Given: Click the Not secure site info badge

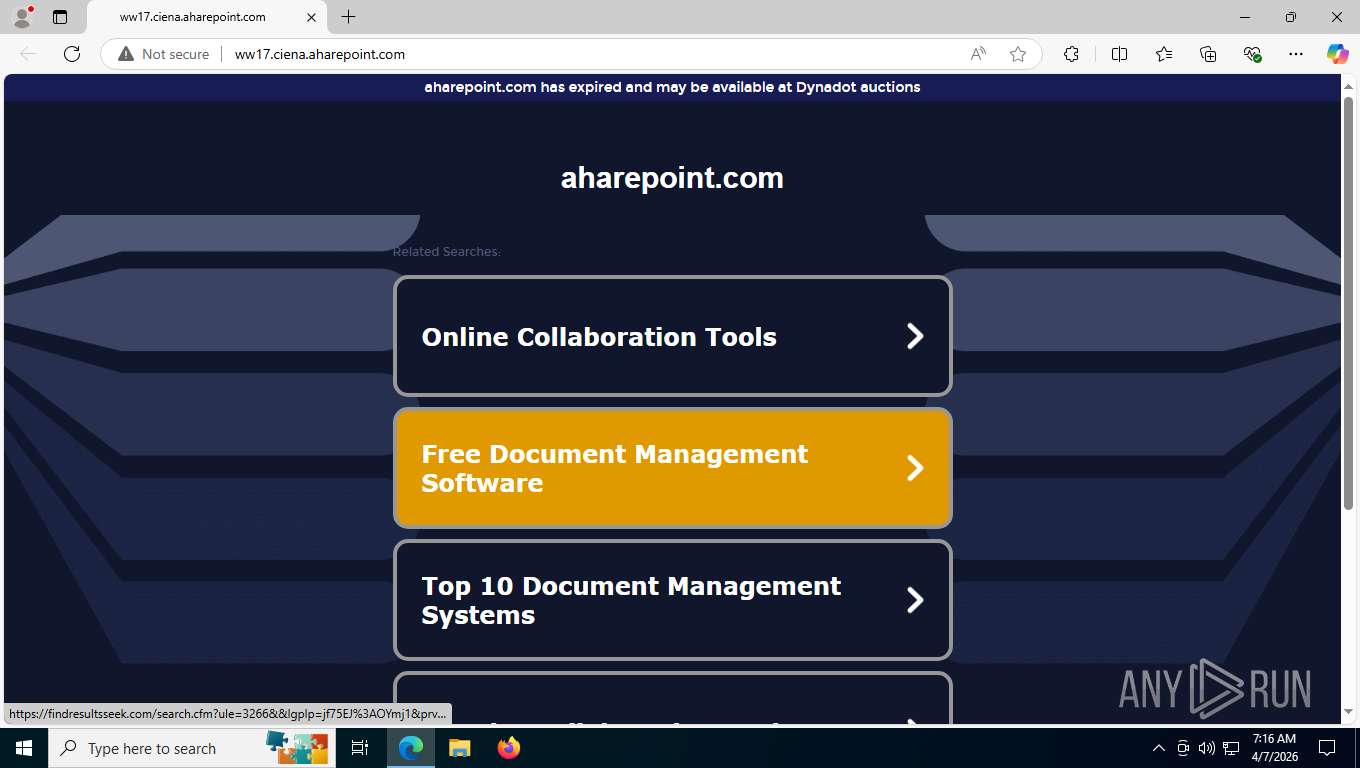Looking at the screenshot, I should pos(164,54).
